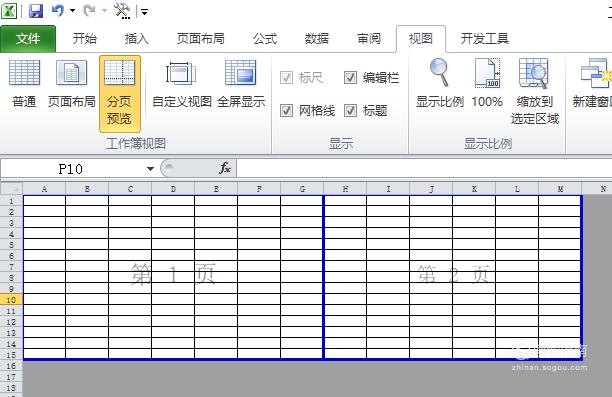Click the Name Box showing P10
The height and width of the screenshot is (397, 612).
(x=72, y=169)
